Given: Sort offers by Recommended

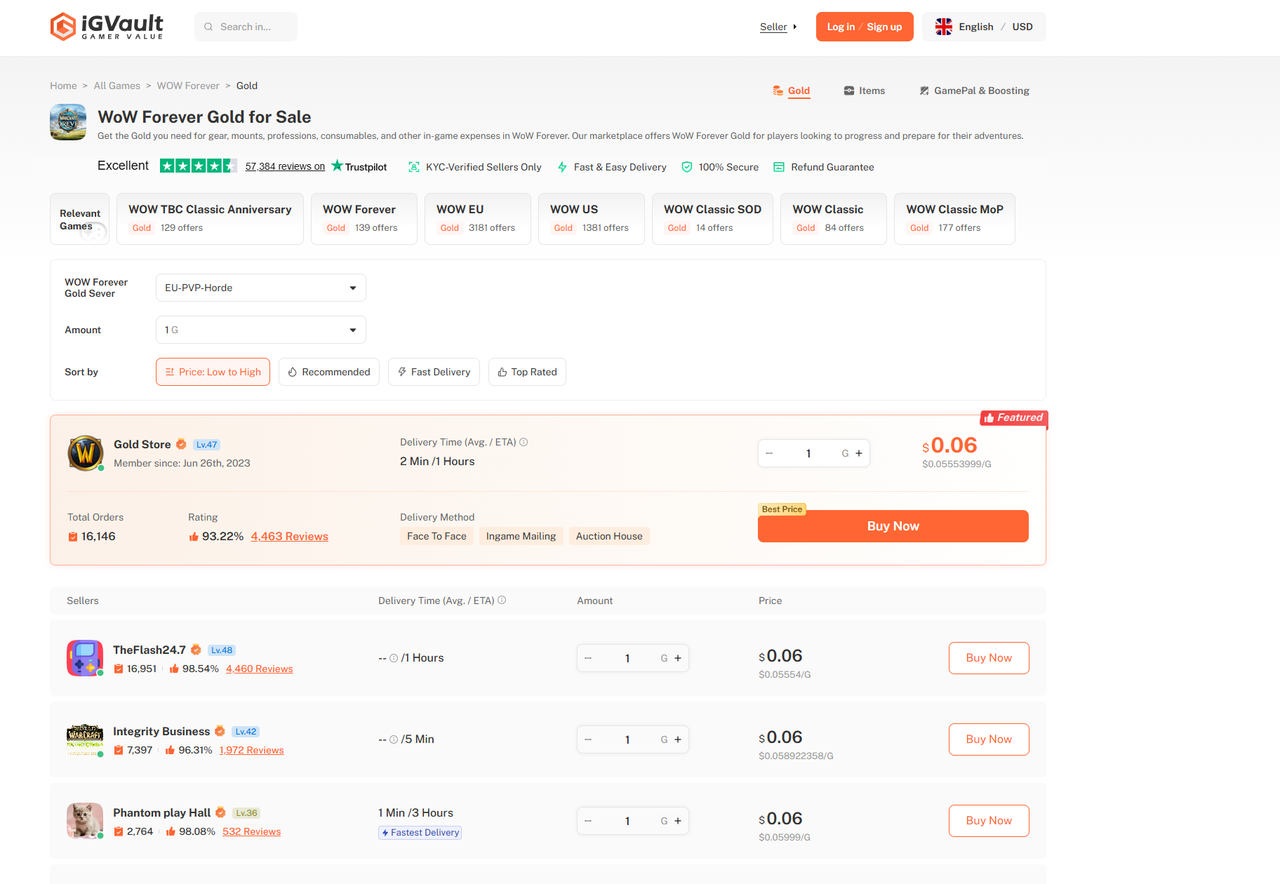Looking at the screenshot, I should point(329,372).
